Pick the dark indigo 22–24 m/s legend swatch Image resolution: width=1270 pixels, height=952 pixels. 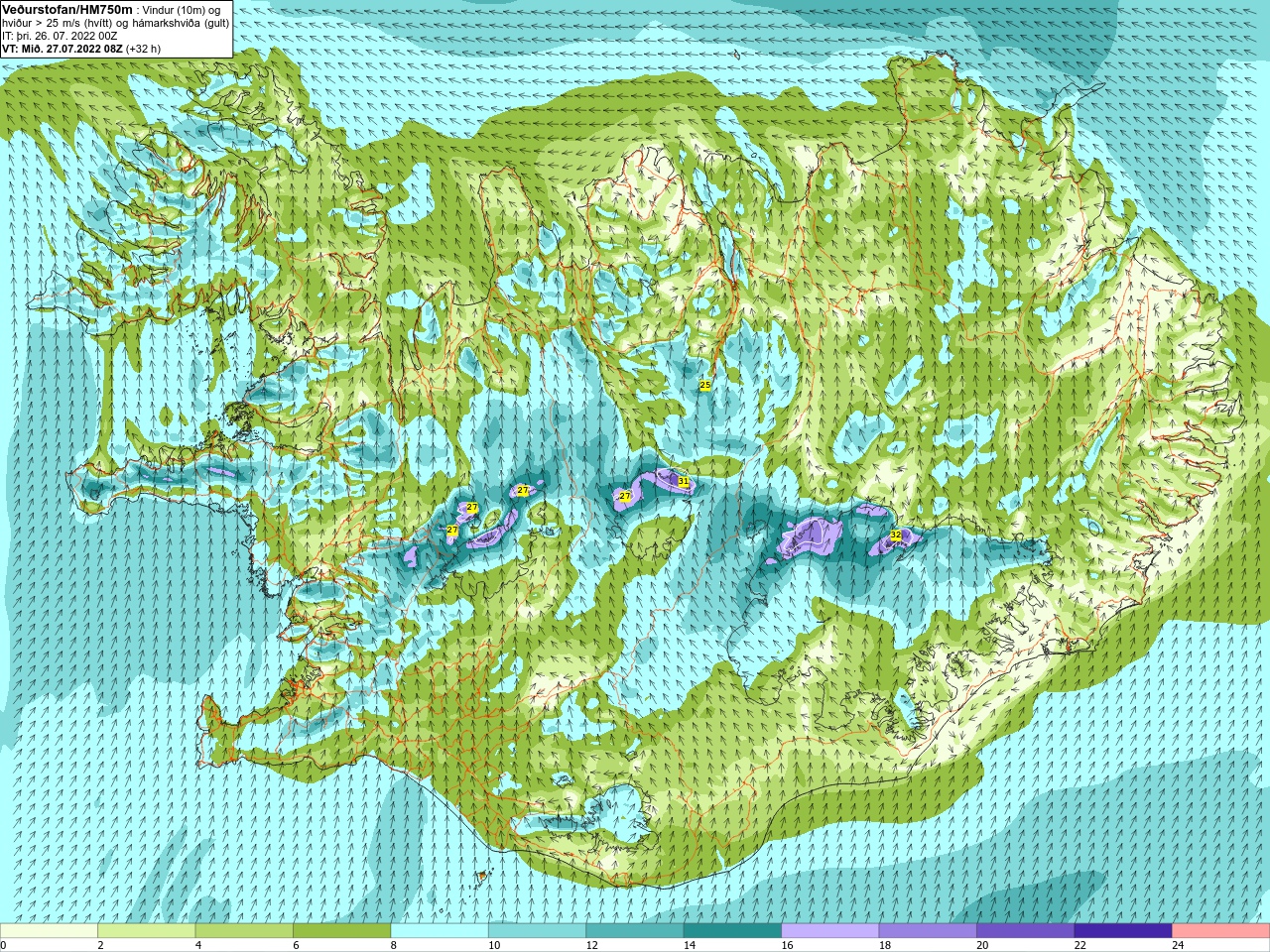(1123, 930)
